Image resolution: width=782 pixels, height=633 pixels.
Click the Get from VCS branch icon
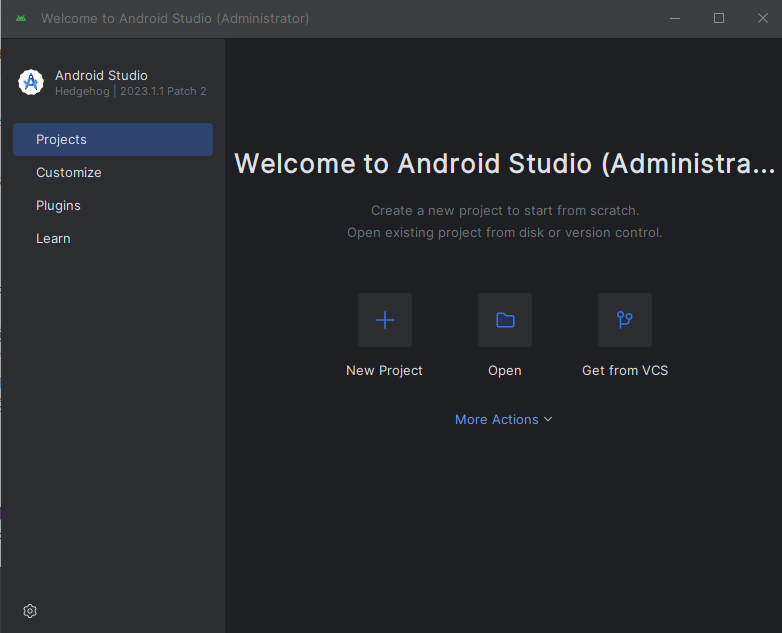[x=625, y=320]
